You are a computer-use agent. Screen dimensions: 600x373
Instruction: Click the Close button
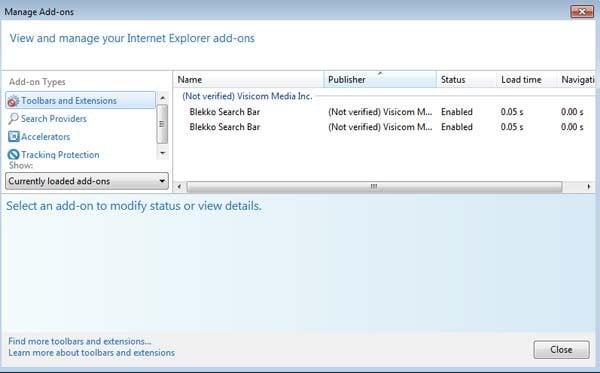click(561, 350)
